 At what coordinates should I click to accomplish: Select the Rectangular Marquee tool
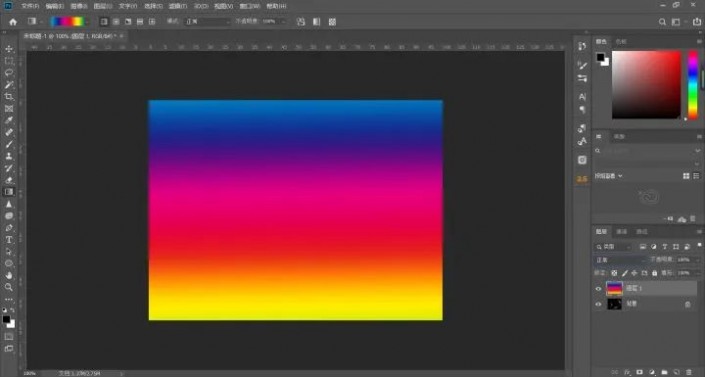9,61
